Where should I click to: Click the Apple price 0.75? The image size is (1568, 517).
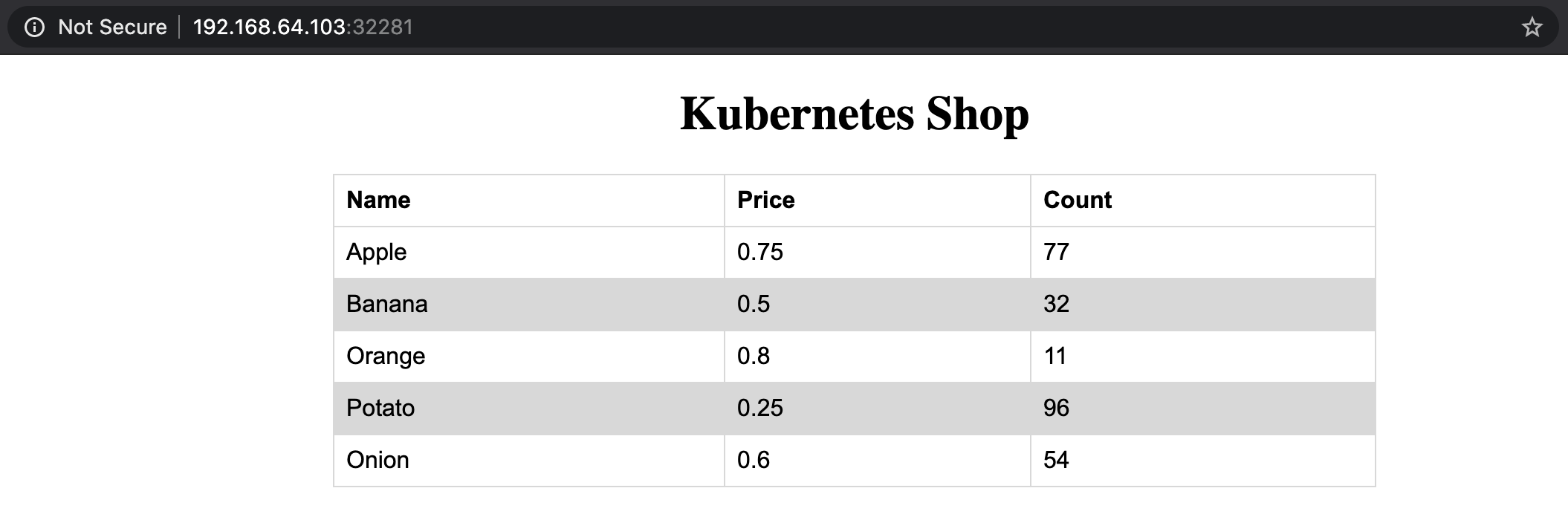click(759, 252)
